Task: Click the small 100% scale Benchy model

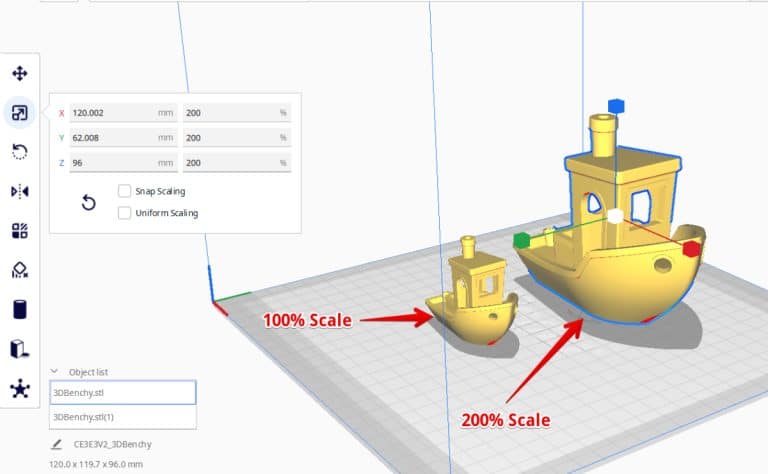Action: click(x=470, y=300)
